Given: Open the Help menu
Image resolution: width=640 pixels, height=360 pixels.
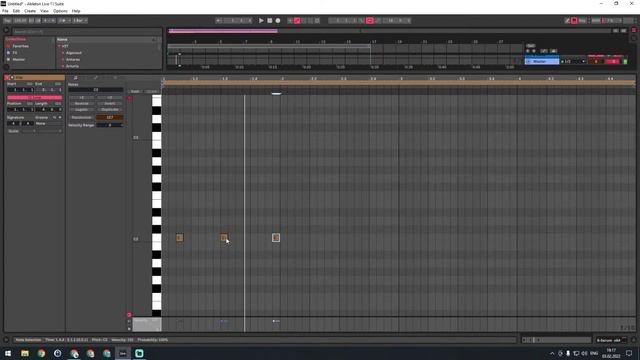Looking at the screenshot, I should [x=76, y=11].
